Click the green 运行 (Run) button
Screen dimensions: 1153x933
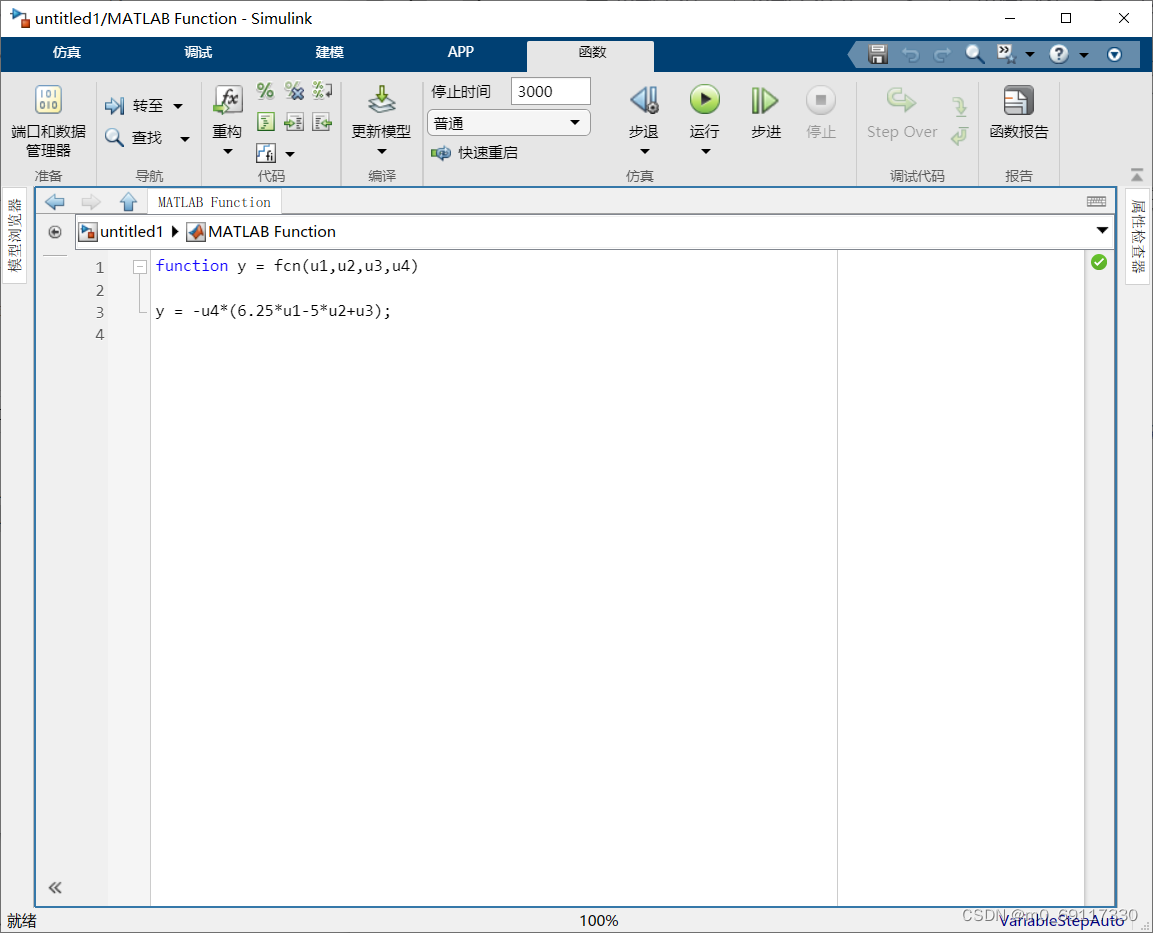[x=704, y=100]
